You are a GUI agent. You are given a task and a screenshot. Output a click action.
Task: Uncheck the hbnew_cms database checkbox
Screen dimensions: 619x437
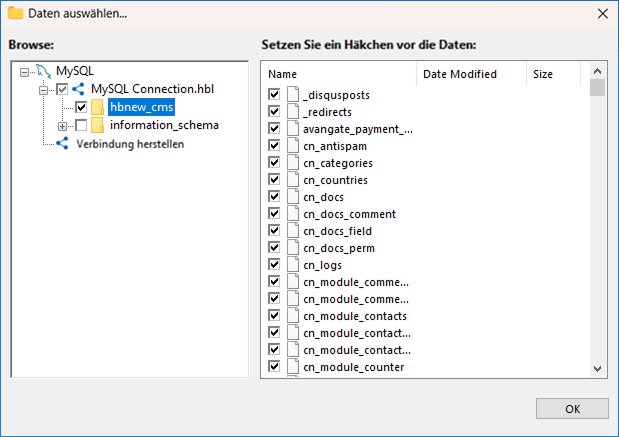[81, 107]
